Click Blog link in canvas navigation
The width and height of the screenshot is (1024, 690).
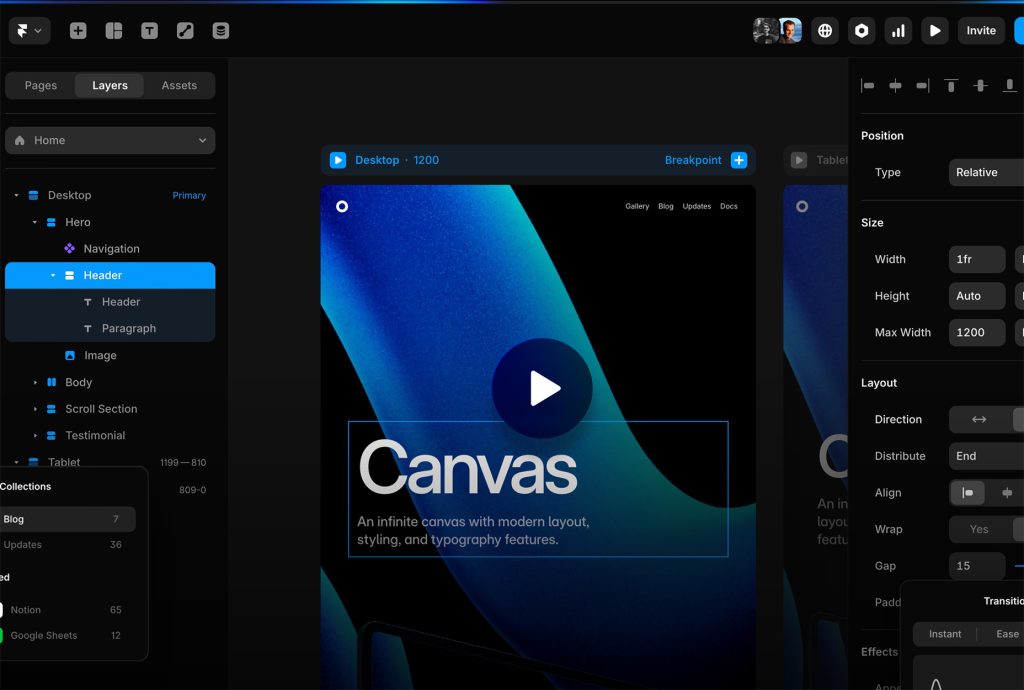click(x=665, y=206)
